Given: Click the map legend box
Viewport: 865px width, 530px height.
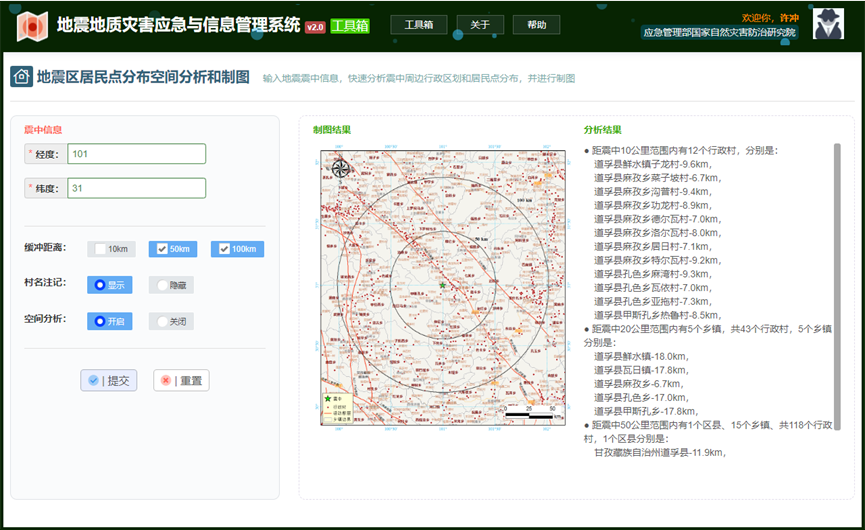Looking at the screenshot, I should coord(337,409).
